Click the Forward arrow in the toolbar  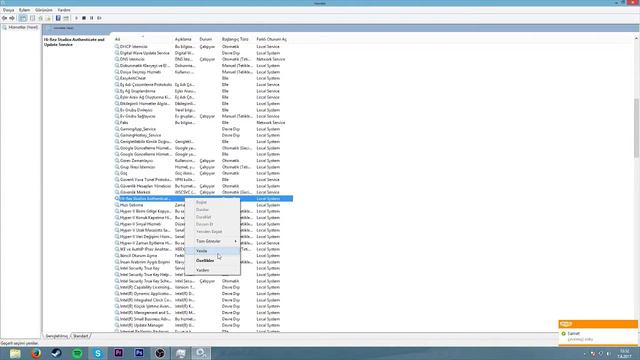pyautogui.click(x=12, y=18)
